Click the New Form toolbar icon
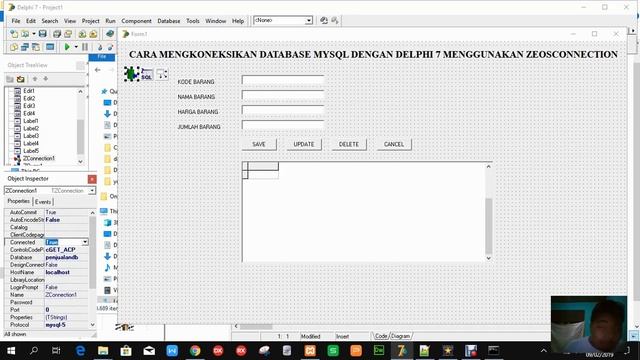 pos(50,47)
